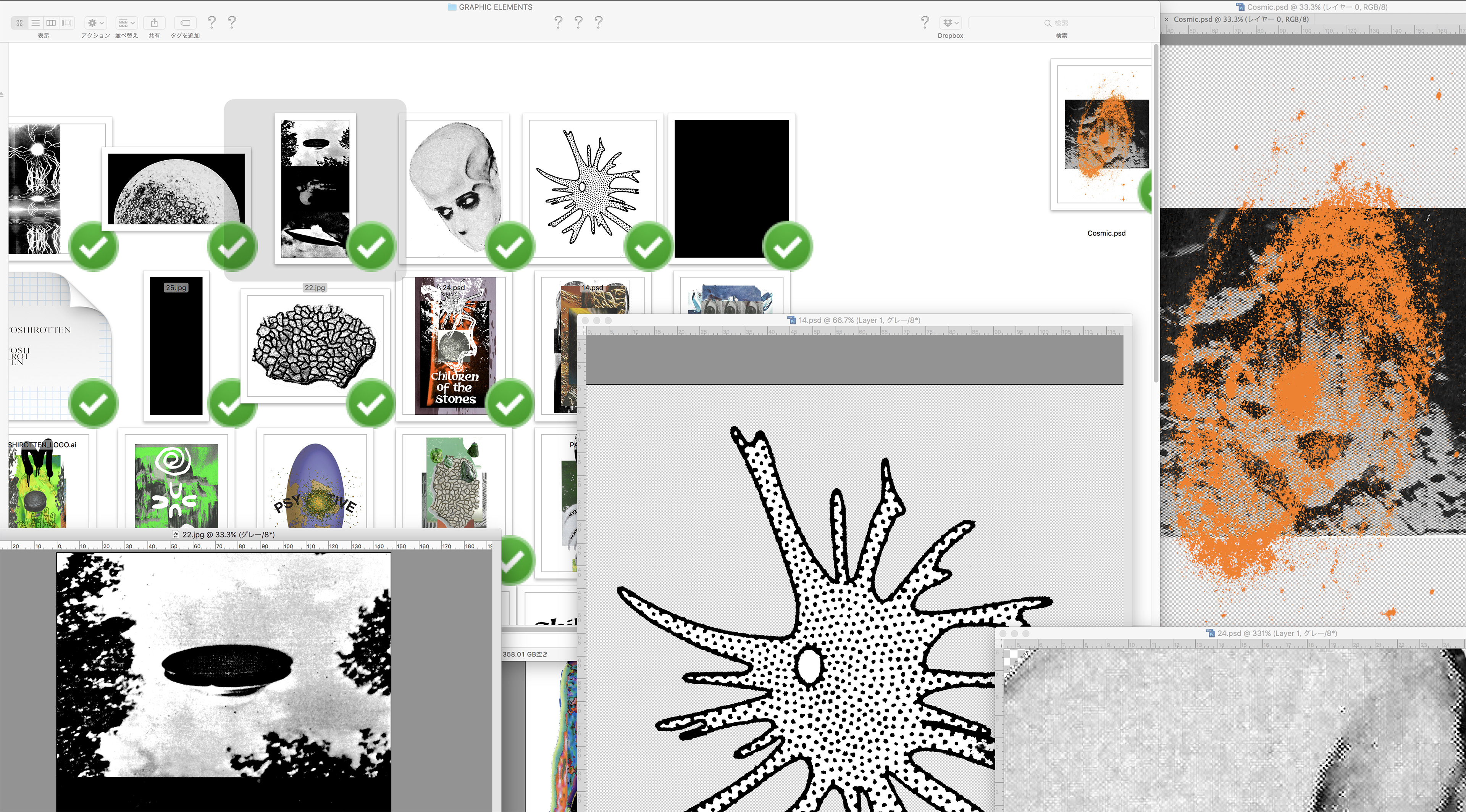Viewport: 1466px width, 812px height.
Task: Click the Share toolbar button
Action: (153, 23)
